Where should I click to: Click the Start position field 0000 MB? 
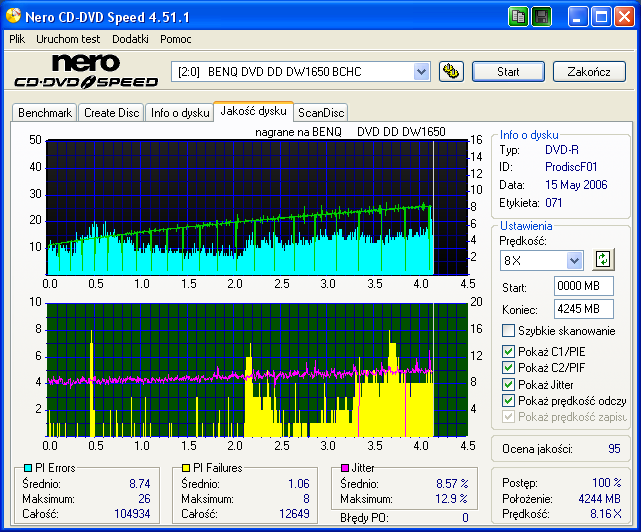(584, 286)
